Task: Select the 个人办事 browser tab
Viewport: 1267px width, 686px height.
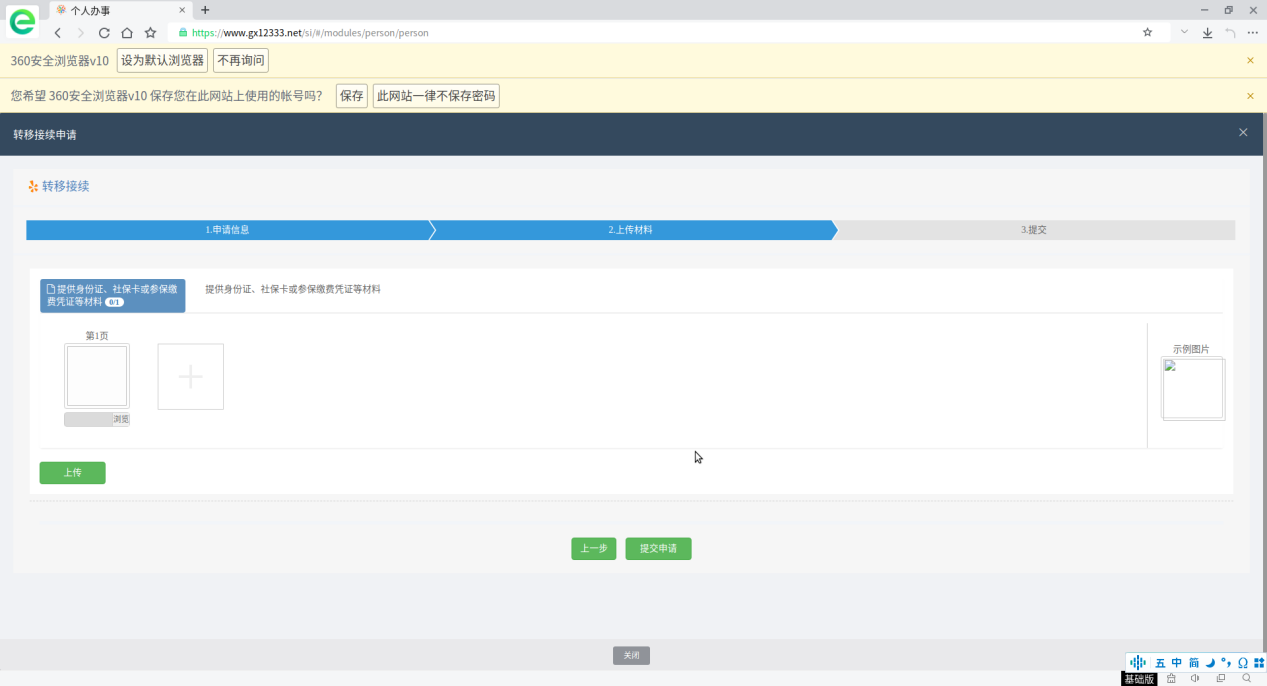Action: point(105,10)
